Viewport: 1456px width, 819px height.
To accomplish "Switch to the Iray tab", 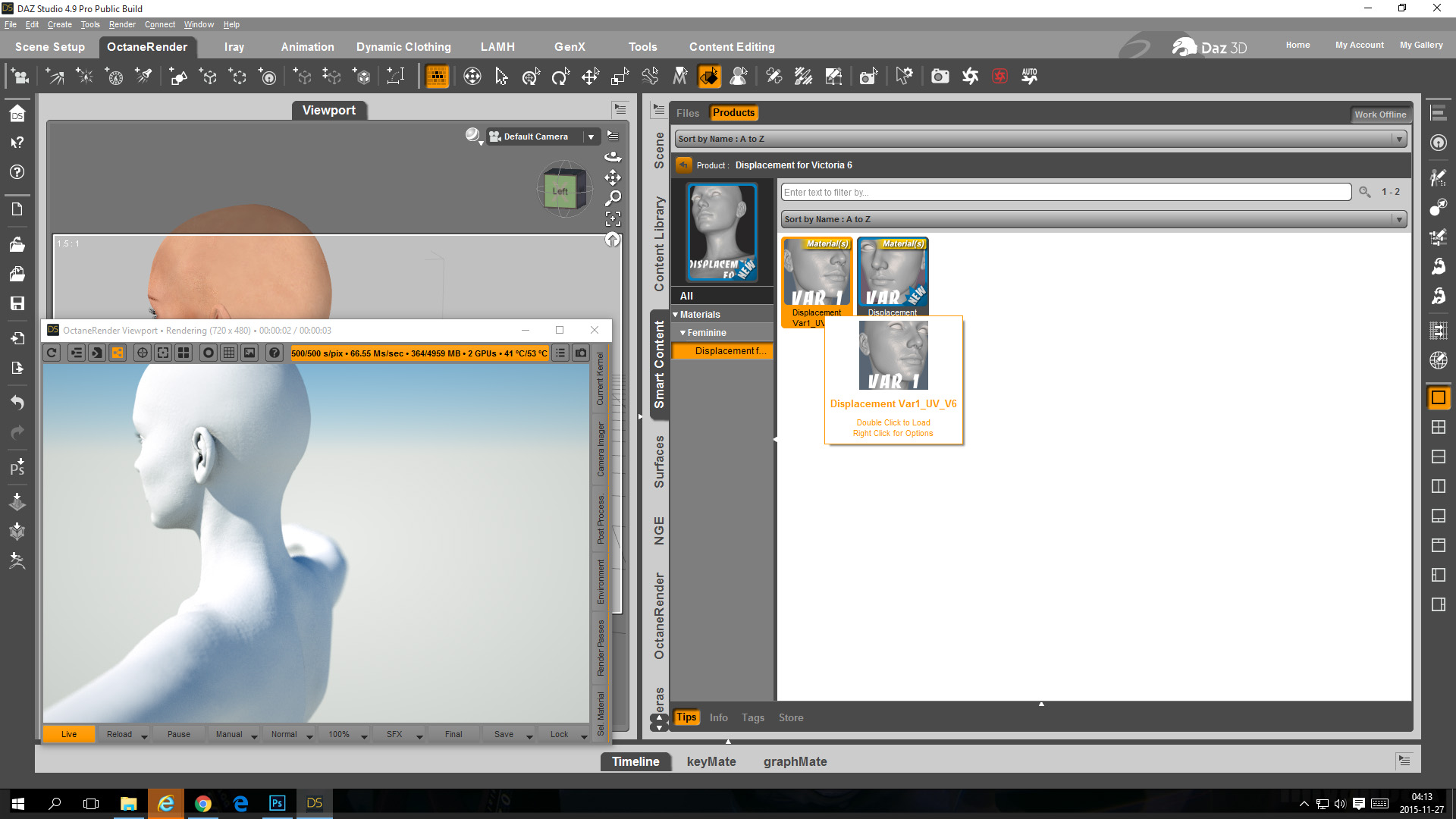I will click(234, 47).
